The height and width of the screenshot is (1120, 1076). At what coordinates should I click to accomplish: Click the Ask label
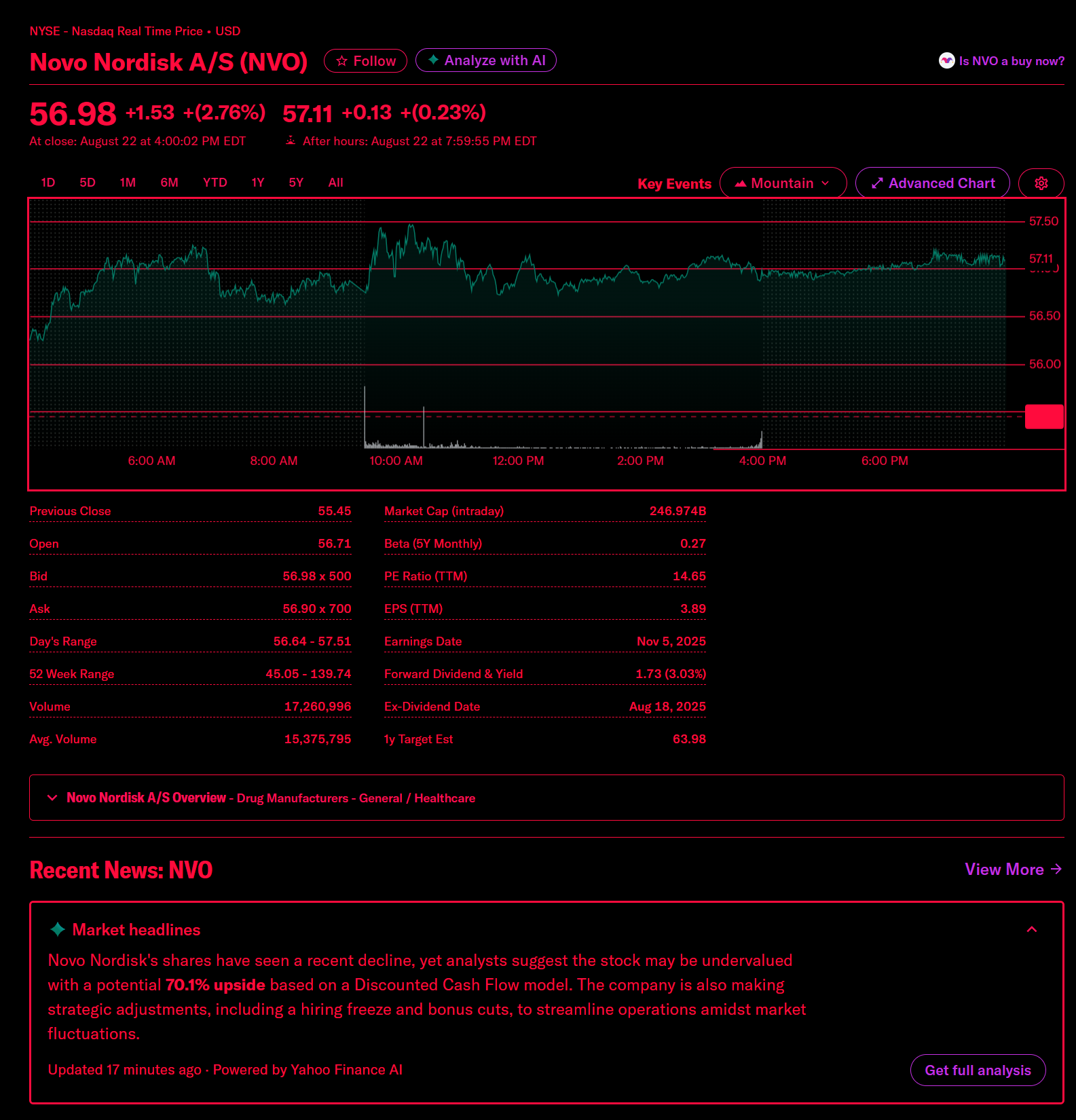(x=40, y=609)
